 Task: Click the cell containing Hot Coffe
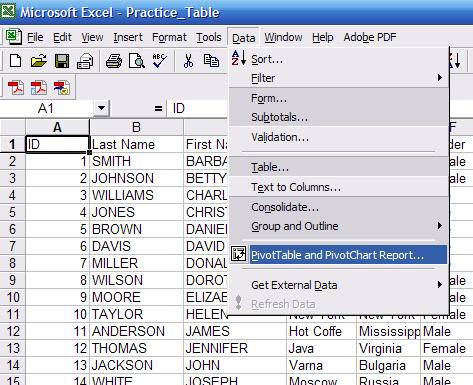pos(321,331)
